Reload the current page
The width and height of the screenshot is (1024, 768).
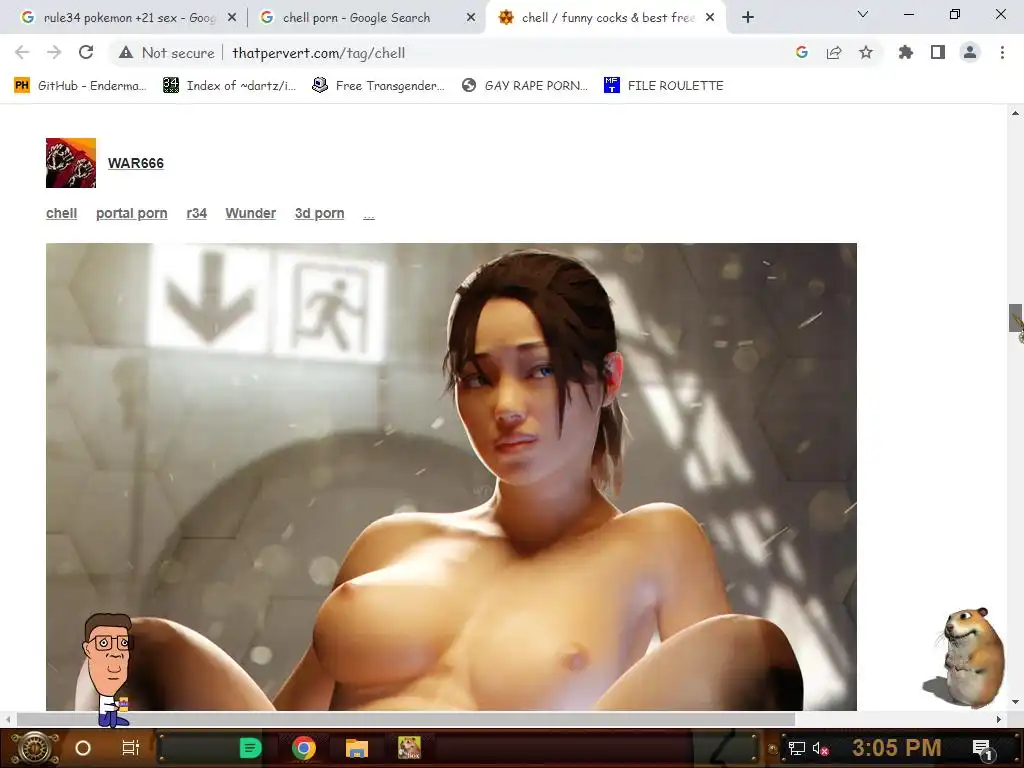(x=86, y=52)
